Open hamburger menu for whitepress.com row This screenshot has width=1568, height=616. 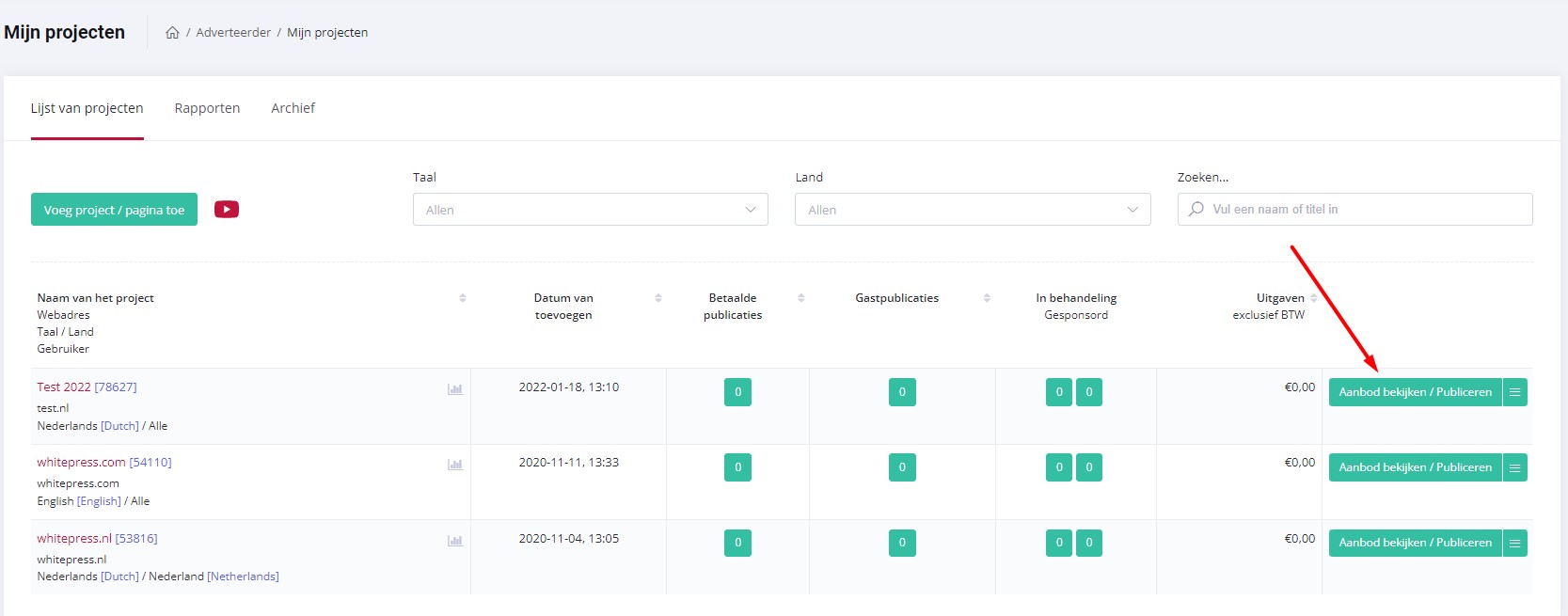[x=1514, y=467]
